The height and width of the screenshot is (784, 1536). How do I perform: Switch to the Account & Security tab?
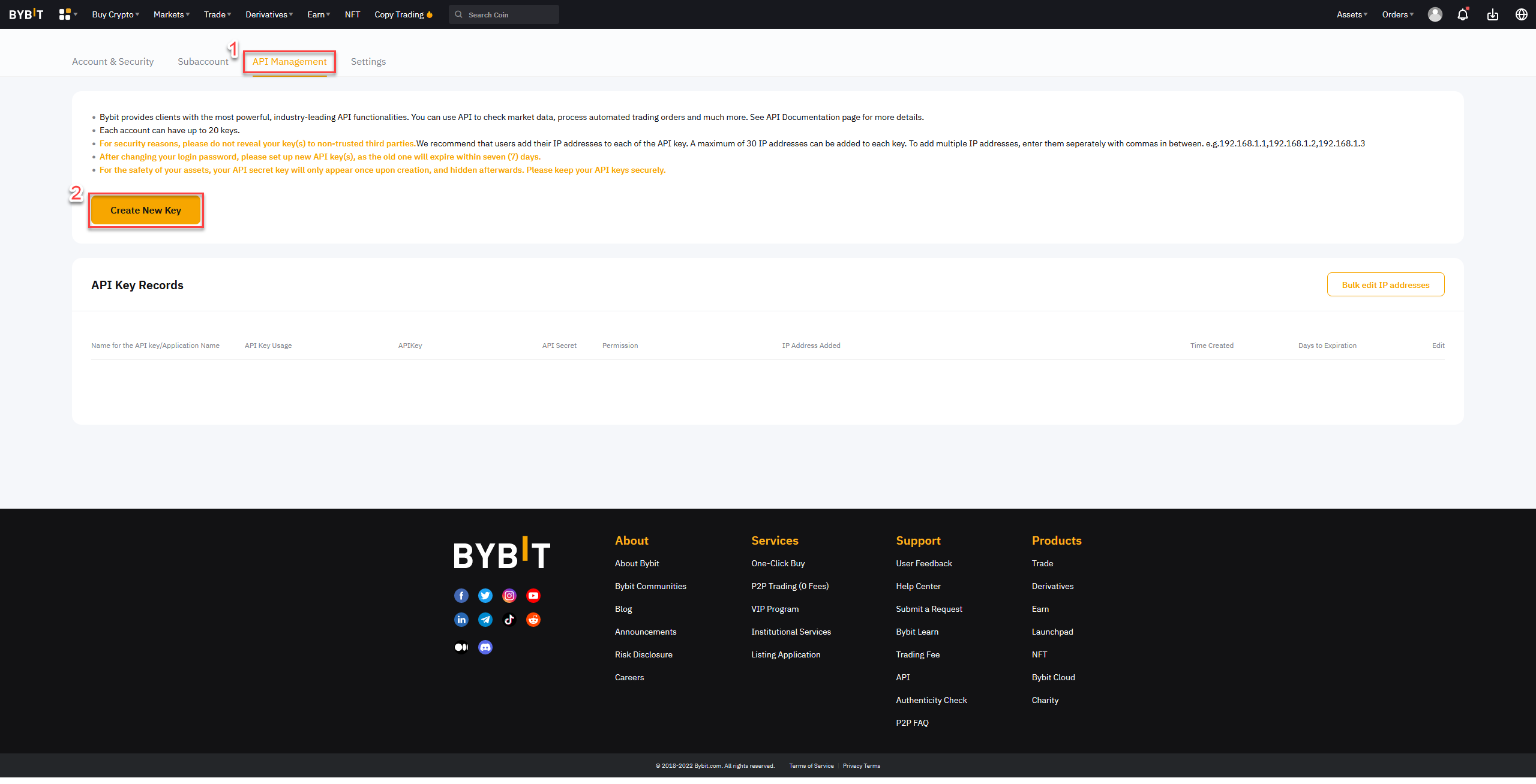[x=112, y=61]
